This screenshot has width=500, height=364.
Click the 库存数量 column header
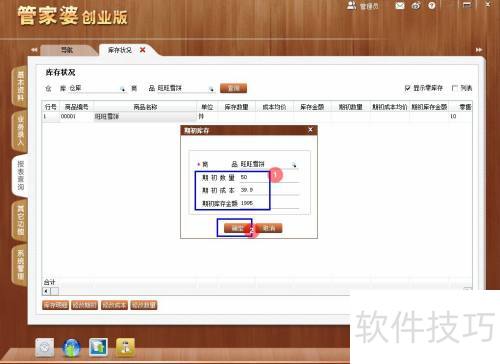pyautogui.click(x=236, y=107)
